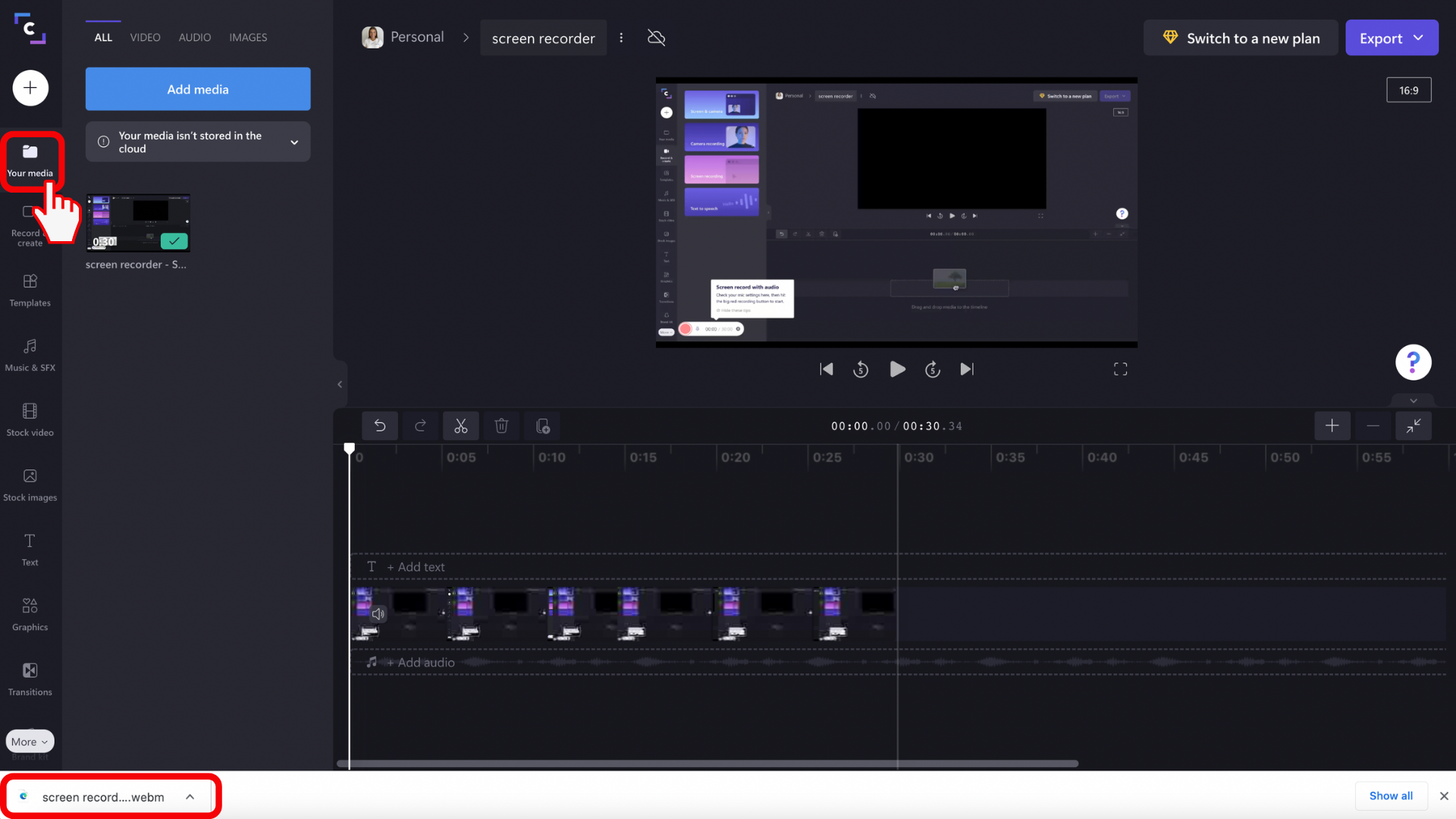Mute the audio on the timeline clip
Screen dimensions: 1456x819
tap(378, 614)
